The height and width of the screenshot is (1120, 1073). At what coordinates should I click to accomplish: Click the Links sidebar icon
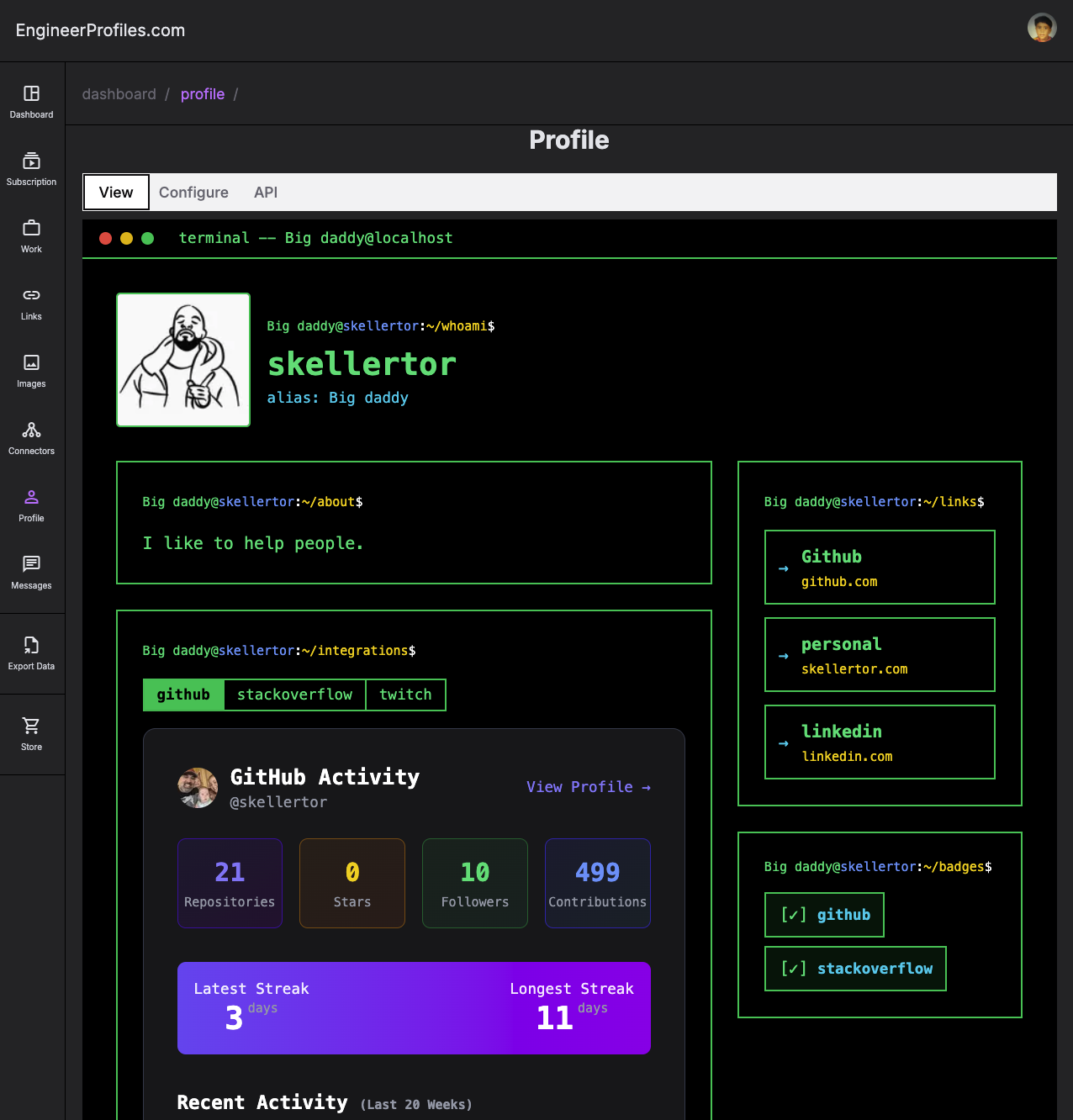tap(31, 294)
